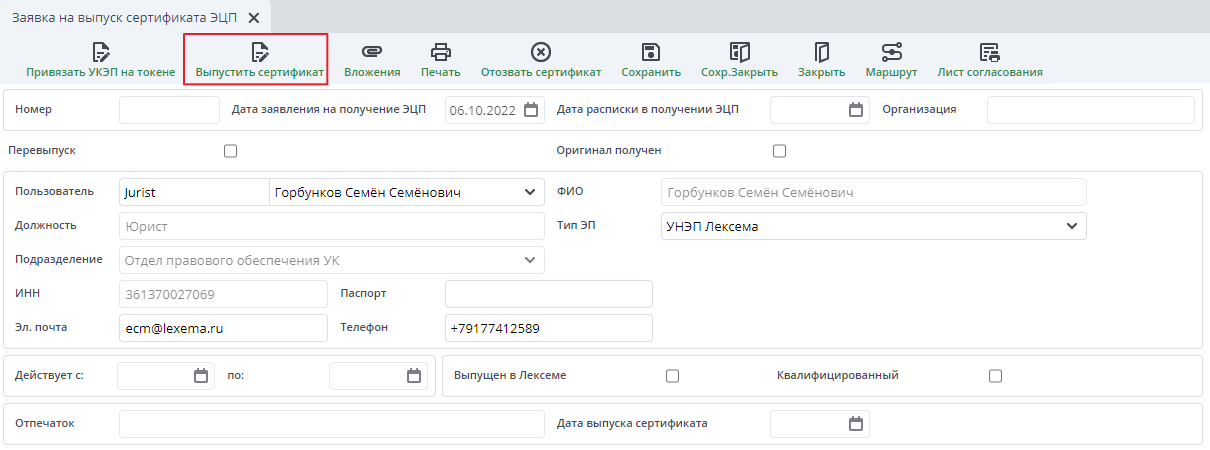Click into the 'Номер' input field
This screenshot has height=450, width=1210.
169,110
